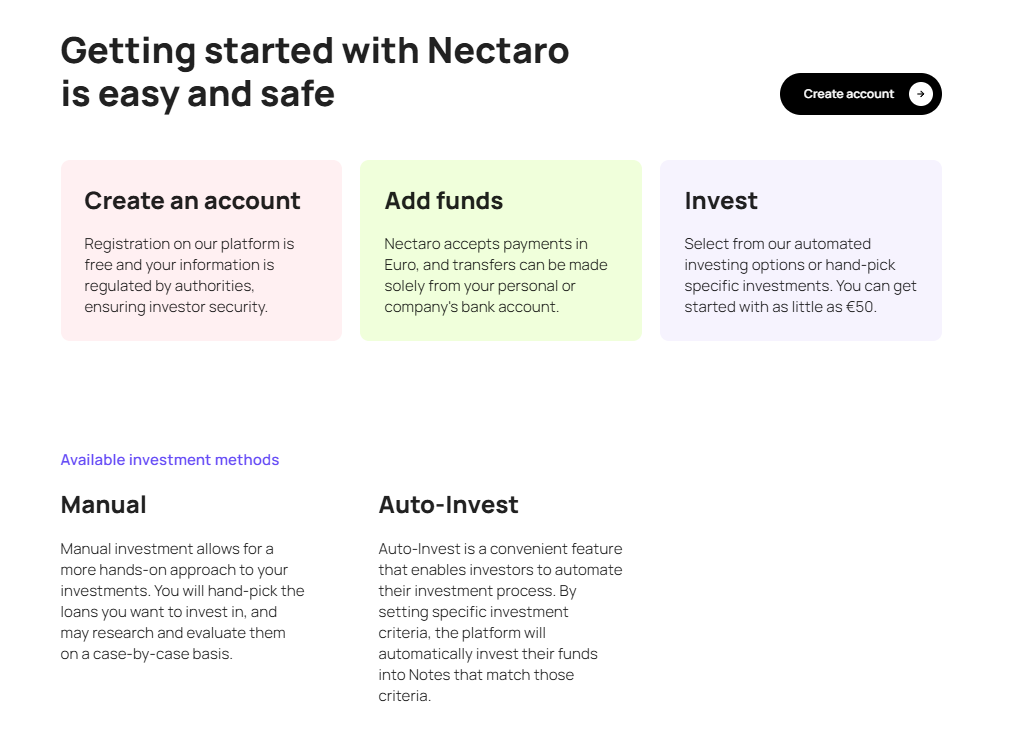The height and width of the screenshot is (756, 1027).
Task: Select the 'Manual' heading
Action: click(103, 505)
